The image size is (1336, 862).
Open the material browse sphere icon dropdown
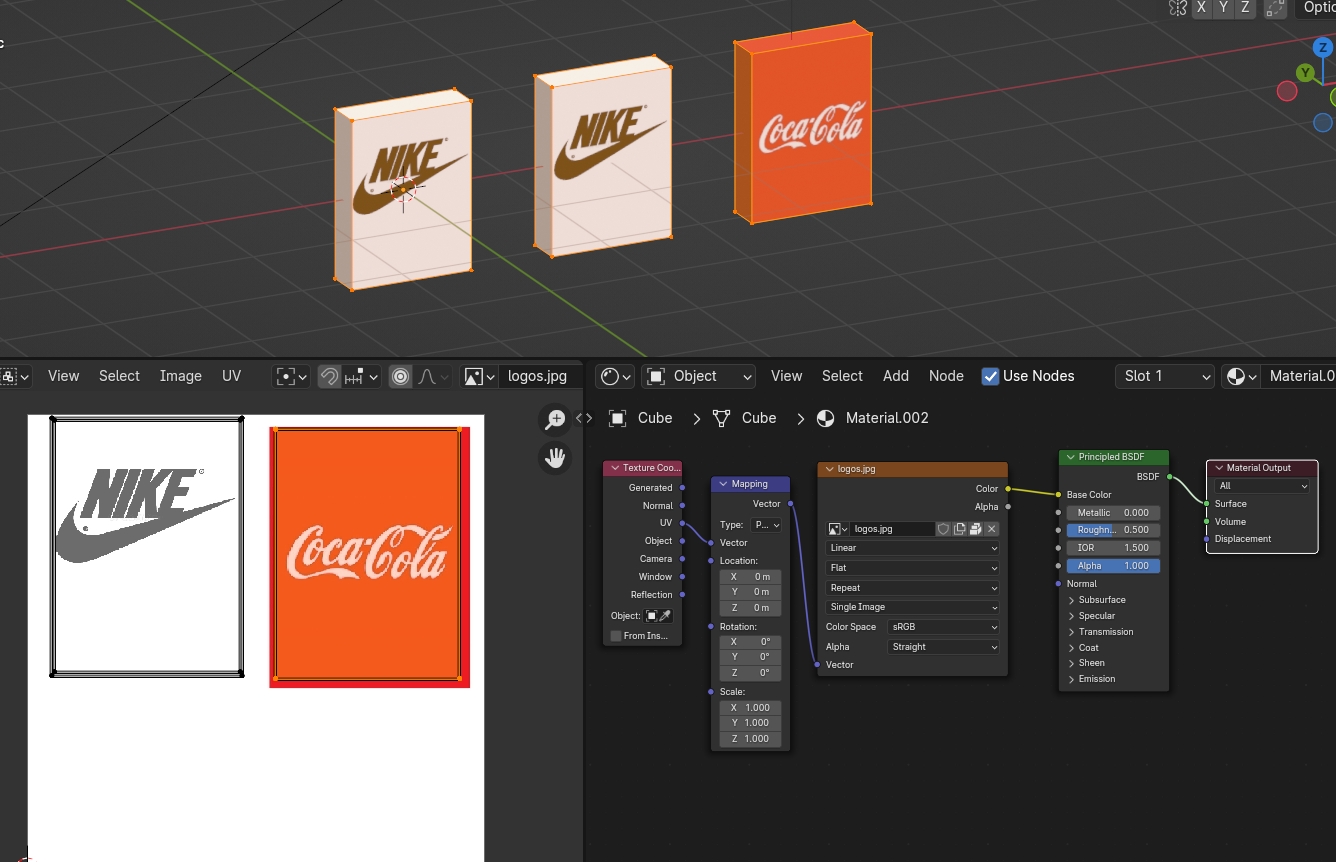1241,376
